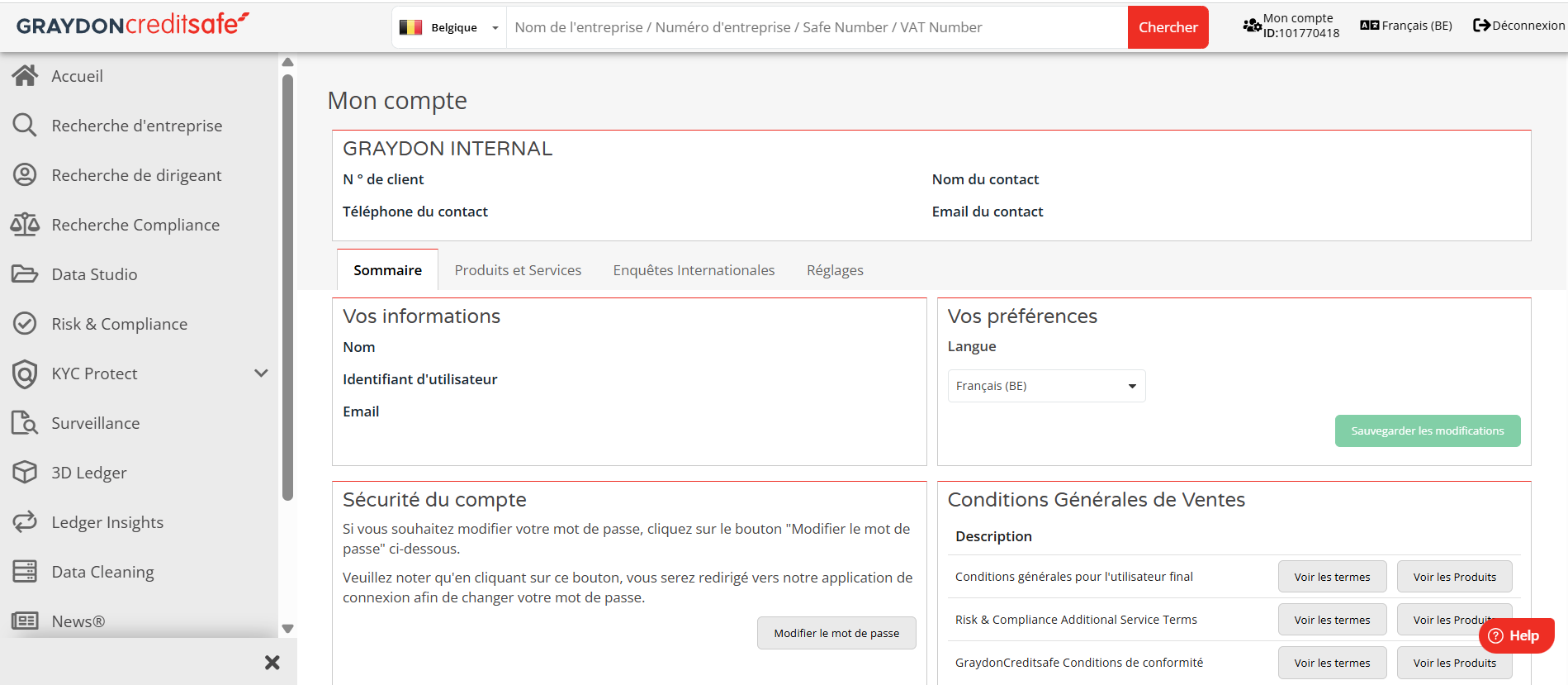Switch to the Réglages tab
Viewport: 1568px width, 685px height.
click(835, 270)
